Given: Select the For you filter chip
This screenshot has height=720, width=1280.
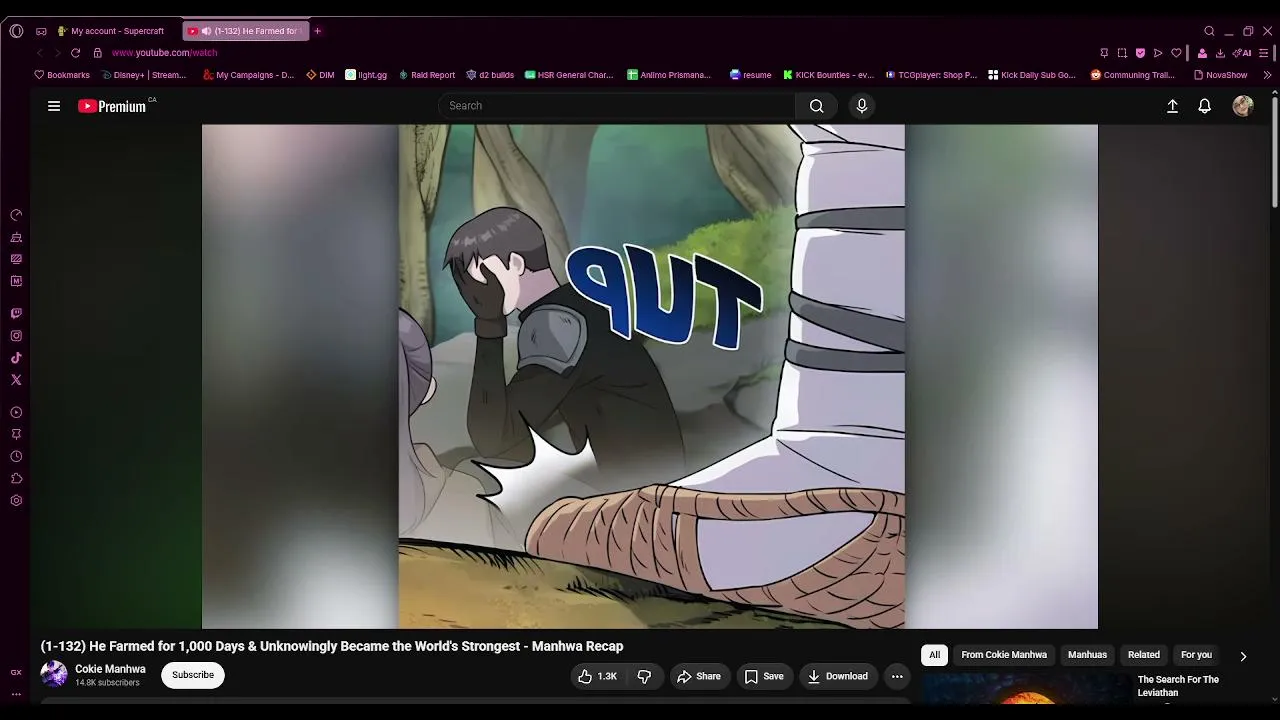Looking at the screenshot, I should click(x=1196, y=655).
